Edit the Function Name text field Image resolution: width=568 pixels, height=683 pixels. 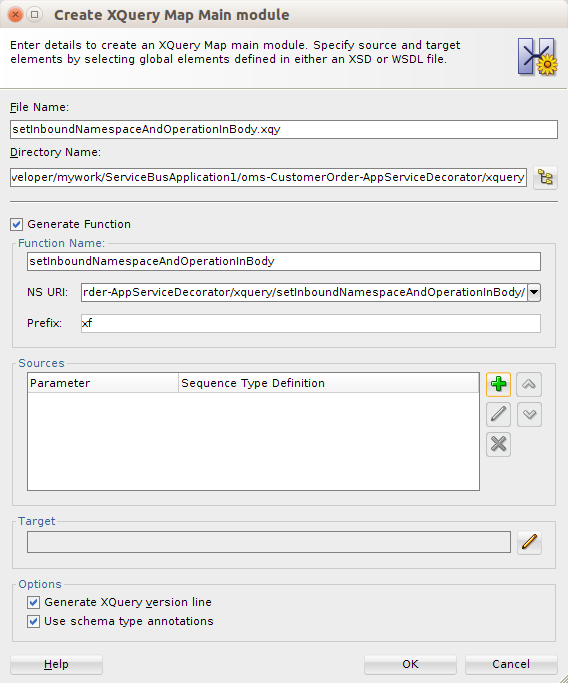(x=284, y=261)
